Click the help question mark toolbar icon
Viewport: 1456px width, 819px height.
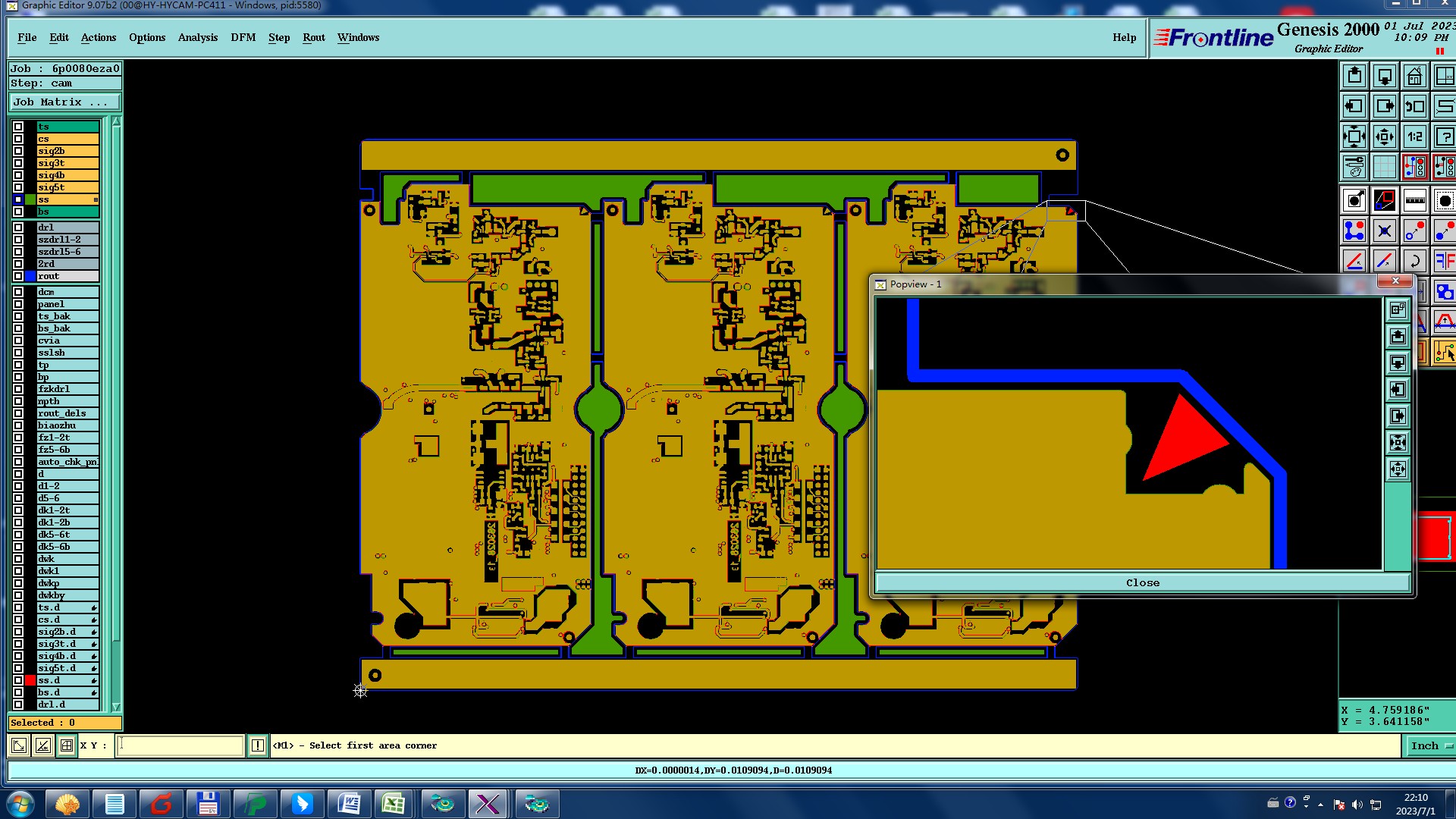click(1444, 137)
